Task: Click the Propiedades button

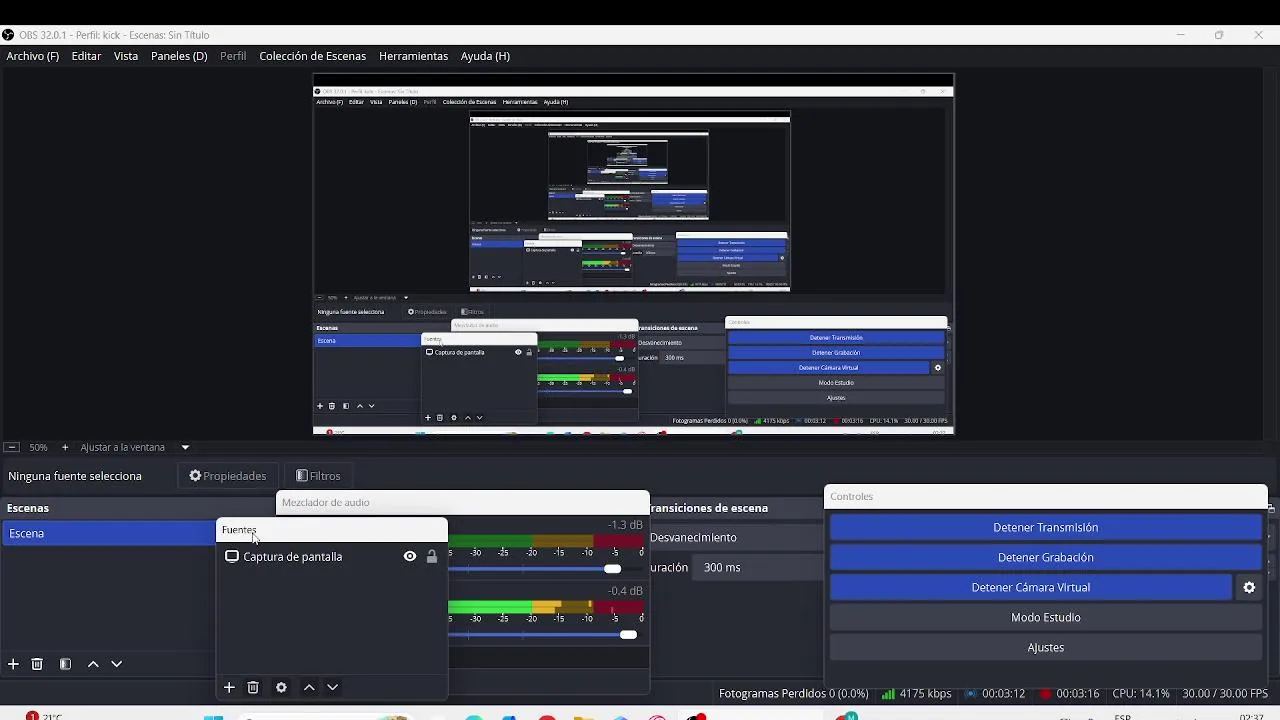Action: click(228, 476)
